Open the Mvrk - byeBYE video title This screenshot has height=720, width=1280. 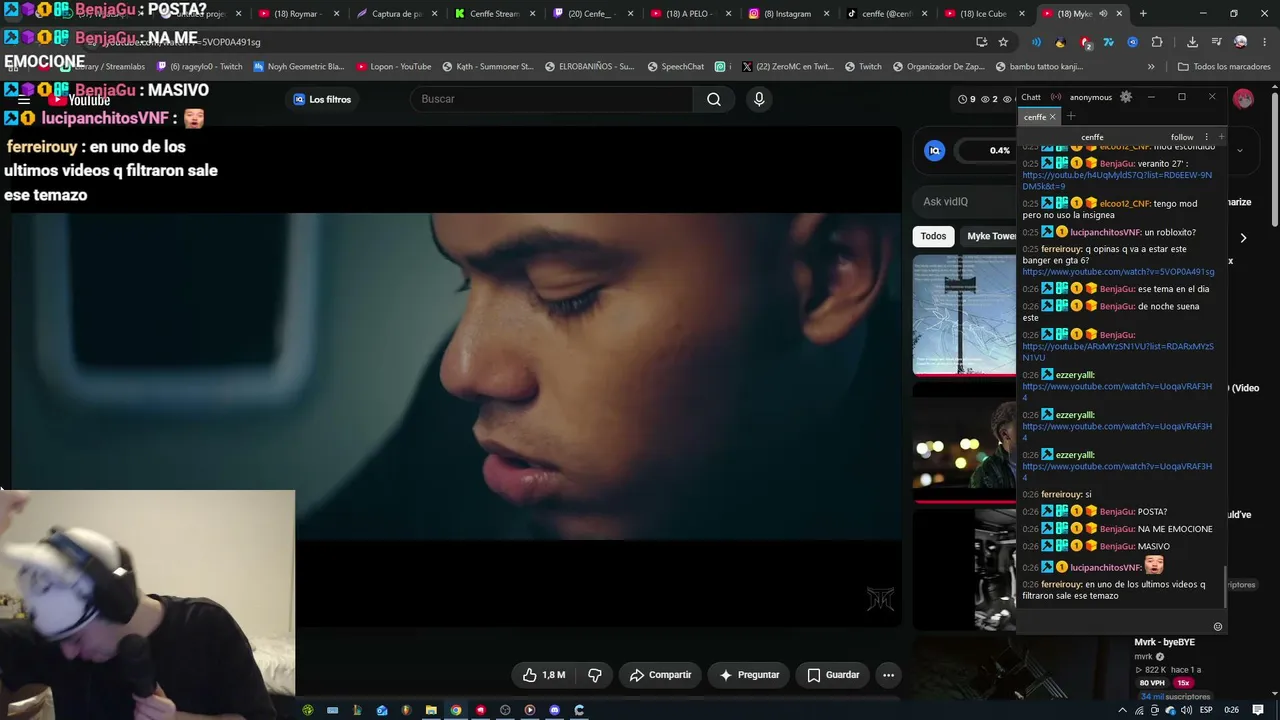pos(1164,642)
